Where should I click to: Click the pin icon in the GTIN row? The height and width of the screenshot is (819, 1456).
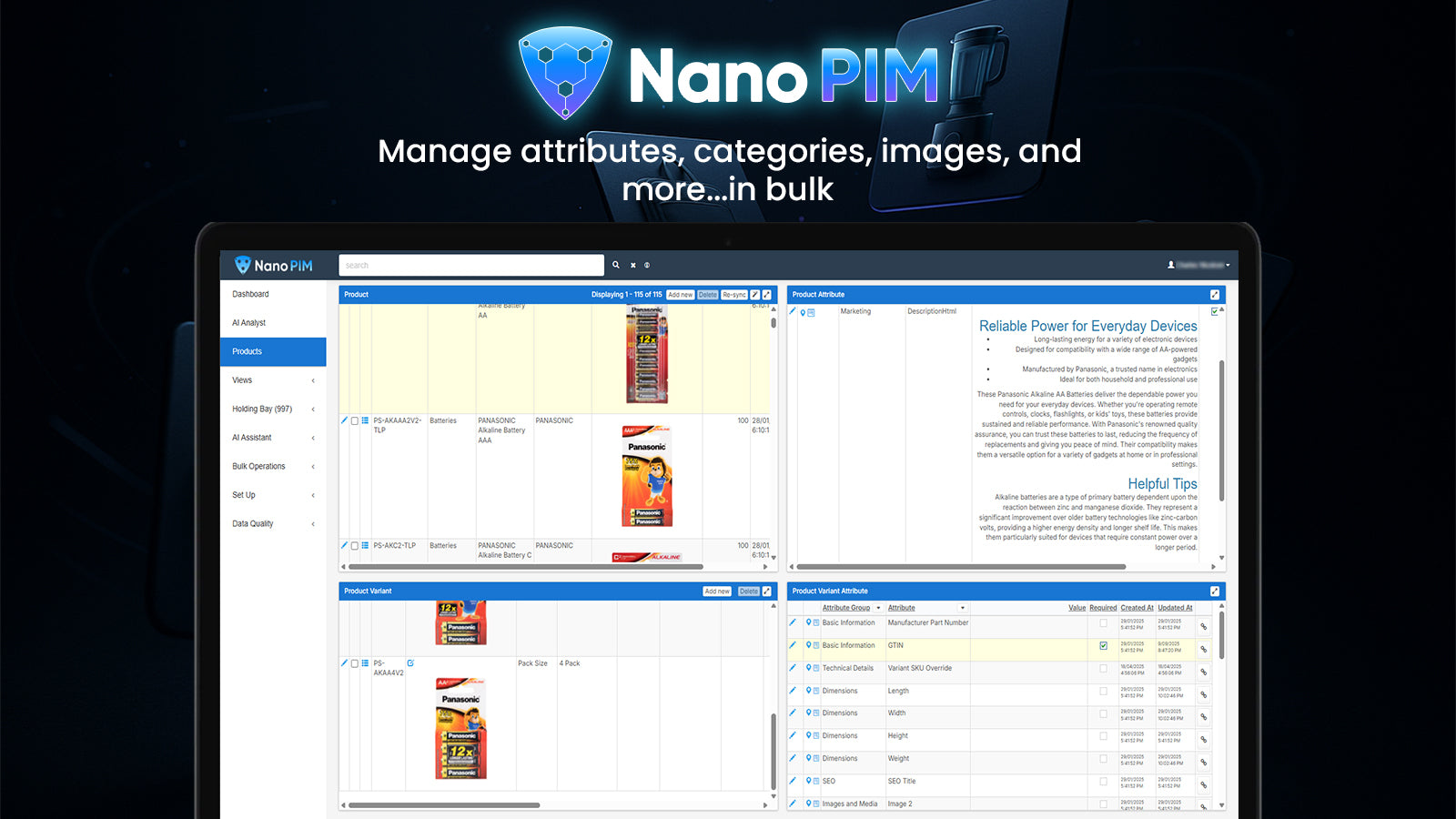tap(808, 645)
